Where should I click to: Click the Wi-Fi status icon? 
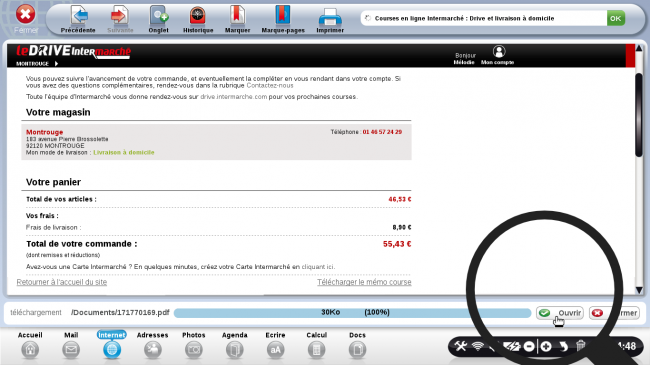[478, 346]
